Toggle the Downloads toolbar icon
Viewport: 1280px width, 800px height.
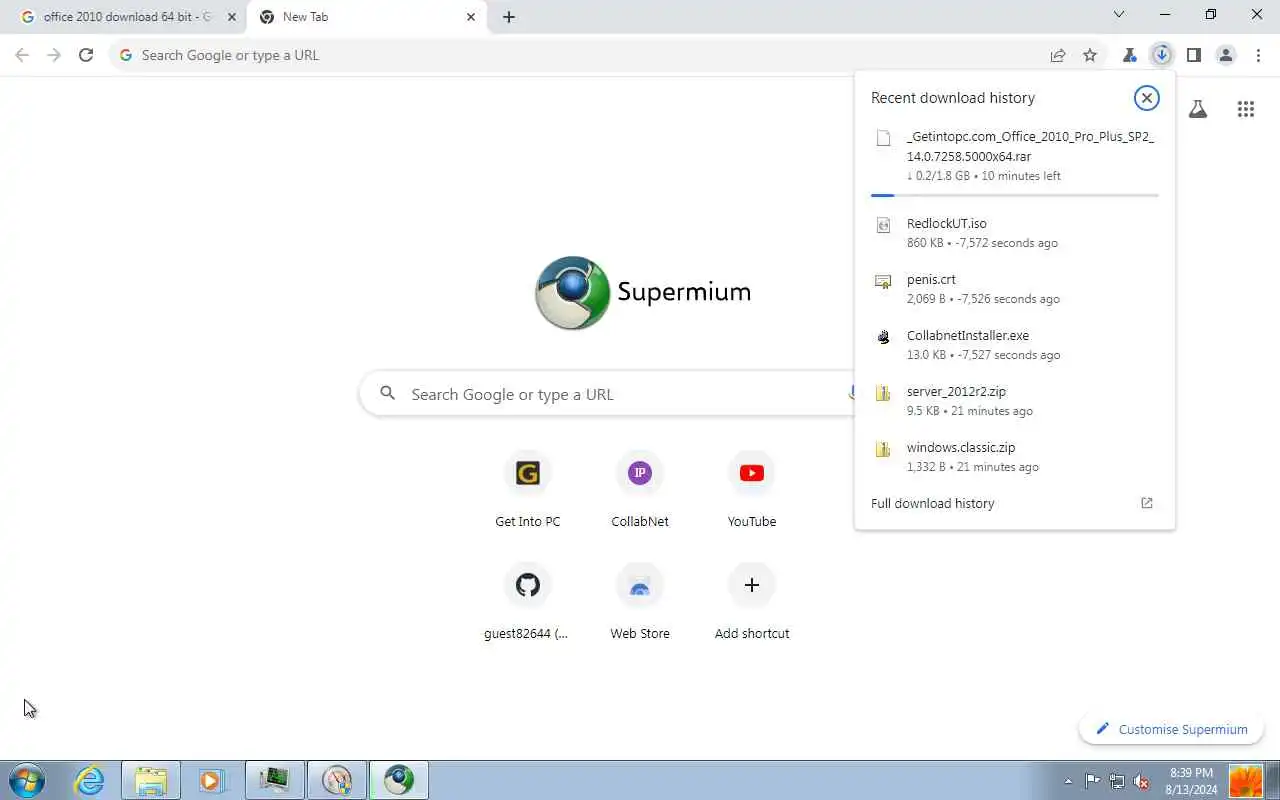(1161, 55)
